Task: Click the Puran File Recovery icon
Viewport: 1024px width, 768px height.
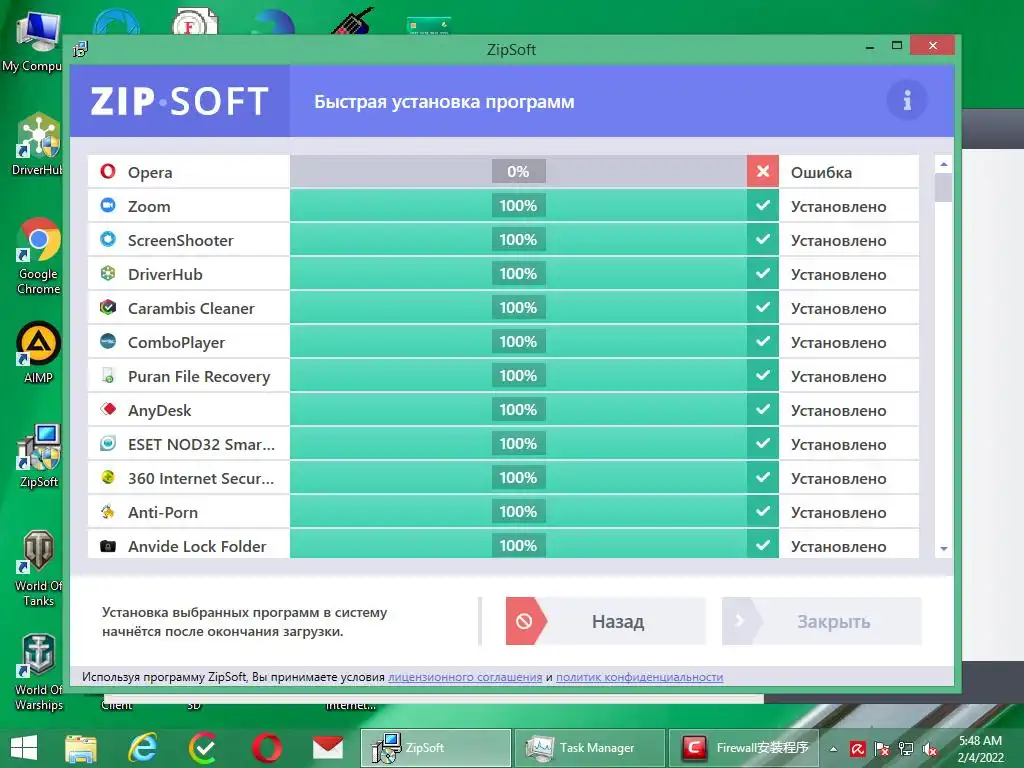Action: click(x=108, y=376)
